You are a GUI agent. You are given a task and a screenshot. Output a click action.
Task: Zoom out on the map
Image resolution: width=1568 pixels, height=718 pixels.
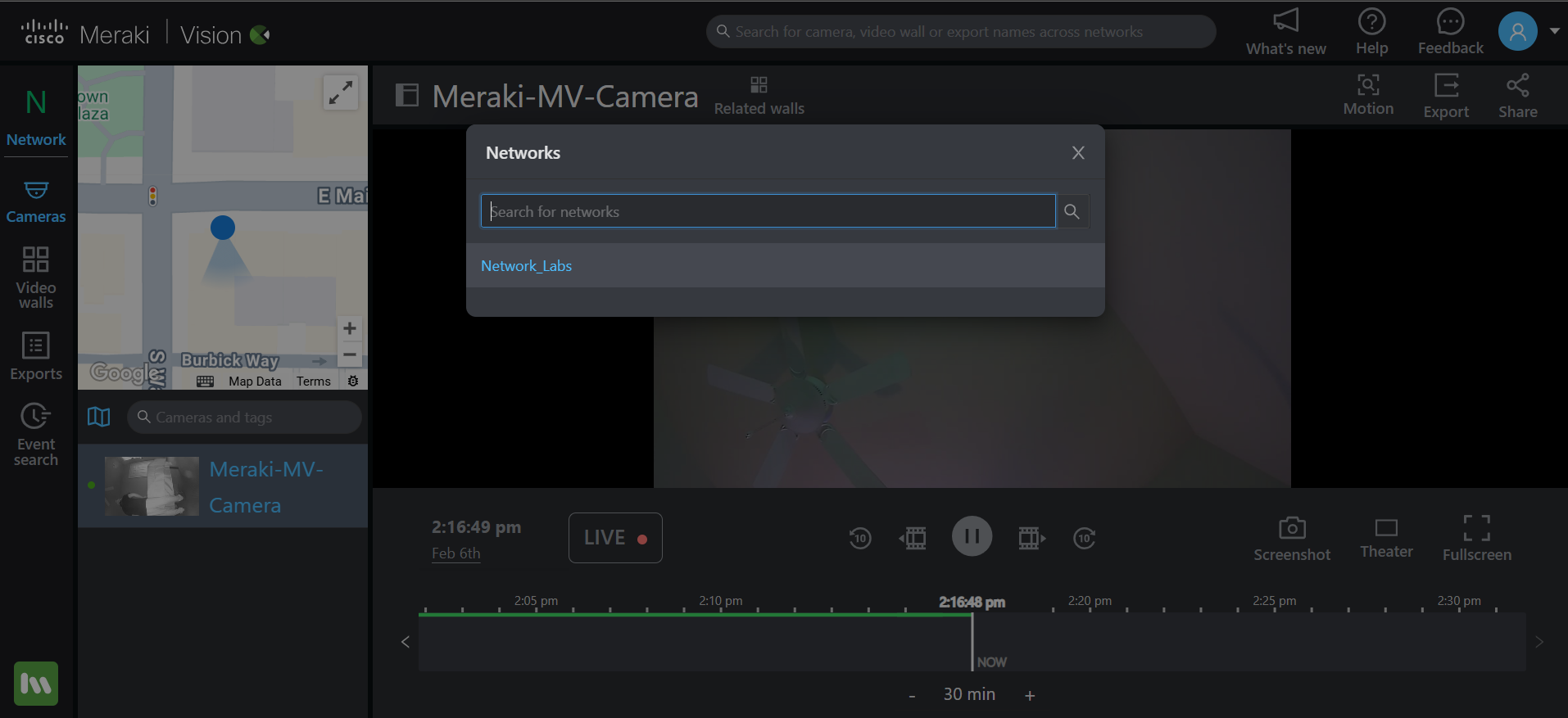350,354
